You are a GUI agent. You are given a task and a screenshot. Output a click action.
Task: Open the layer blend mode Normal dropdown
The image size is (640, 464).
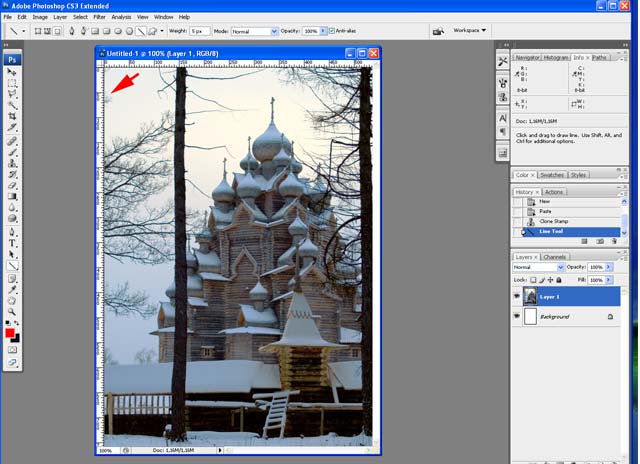535,267
